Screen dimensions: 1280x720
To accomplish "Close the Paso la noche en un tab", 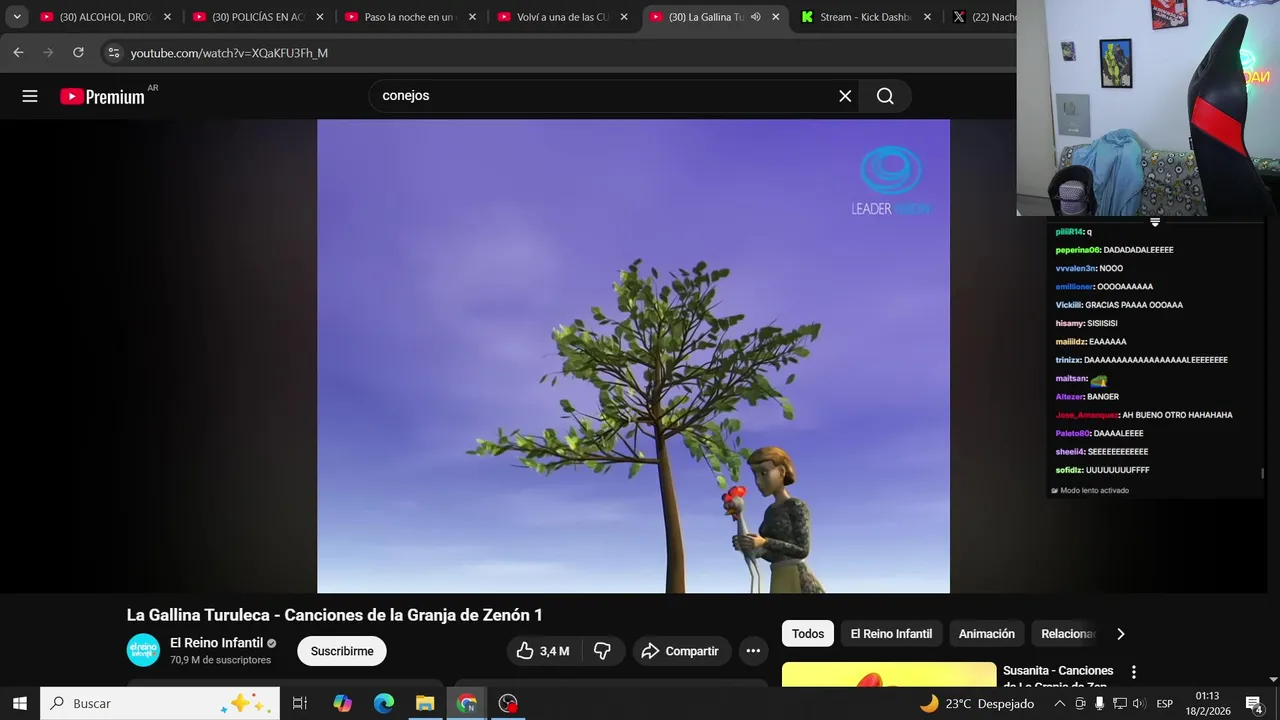I will coord(472,17).
